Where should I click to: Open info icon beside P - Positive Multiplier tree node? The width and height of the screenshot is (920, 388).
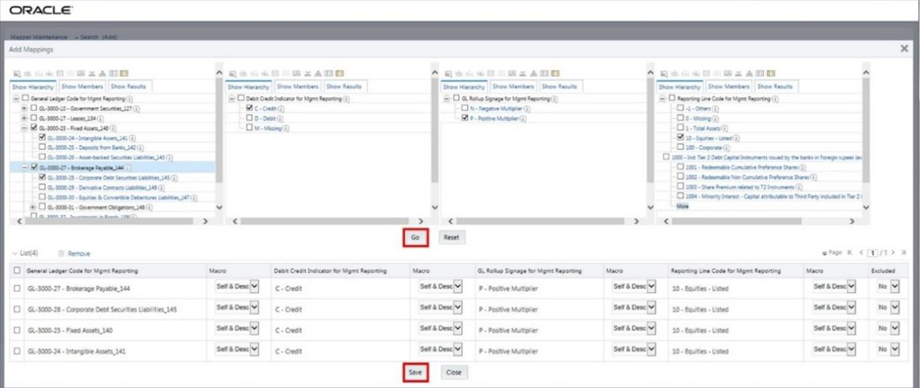[522, 118]
